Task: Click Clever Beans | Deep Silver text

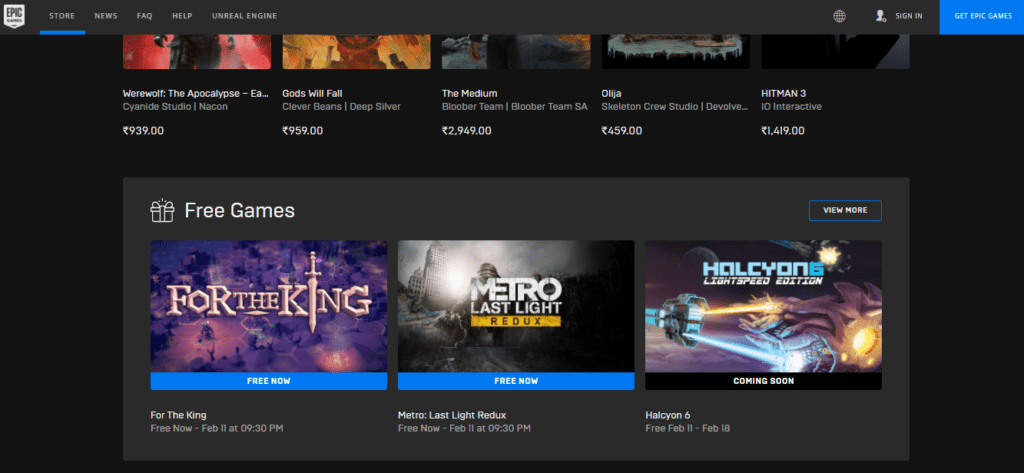Action: pos(342,106)
